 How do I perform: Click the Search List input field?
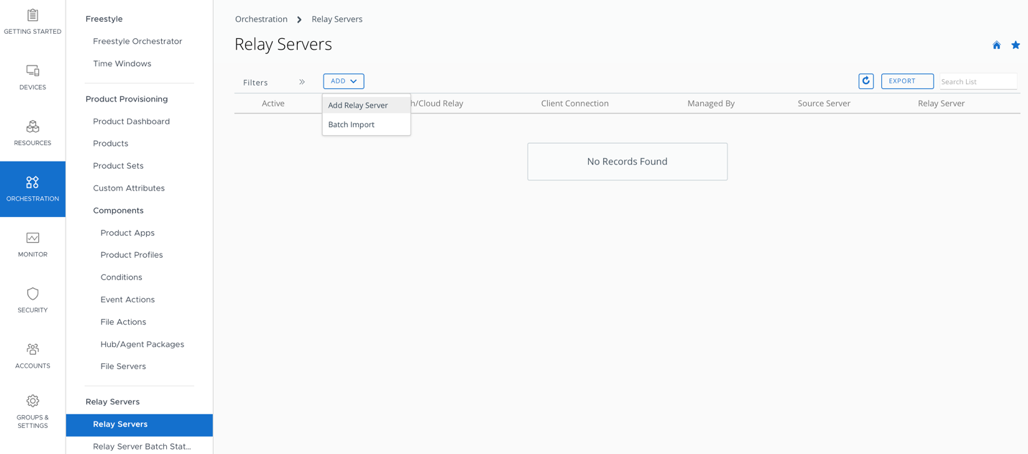pyautogui.click(x=976, y=82)
